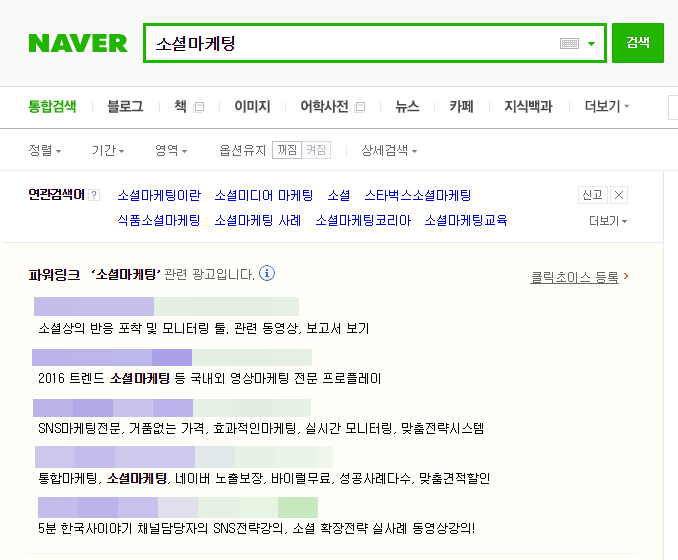678x560 pixels.
Task: Open the blurred ad title above SNS마케팅전문
Action: point(172,408)
